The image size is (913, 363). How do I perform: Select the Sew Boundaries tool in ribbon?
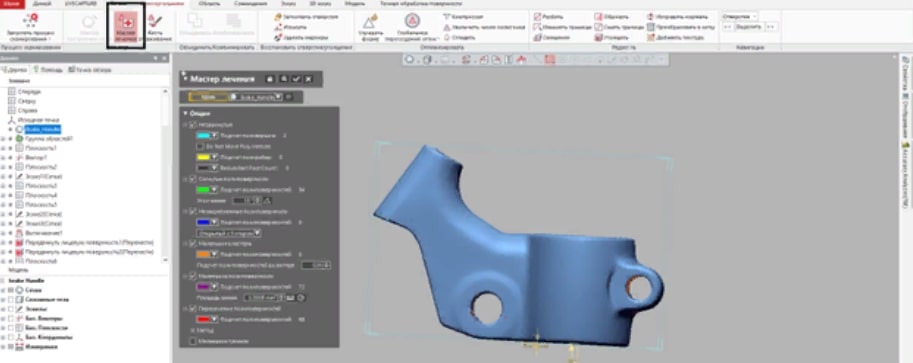point(619,27)
